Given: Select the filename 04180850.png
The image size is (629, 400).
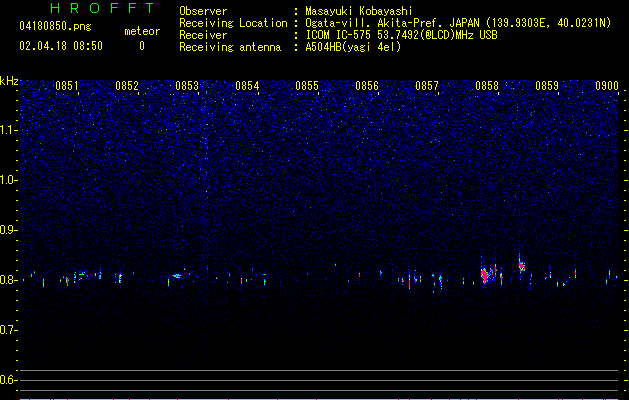Looking at the screenshot, I should (55, 26).
